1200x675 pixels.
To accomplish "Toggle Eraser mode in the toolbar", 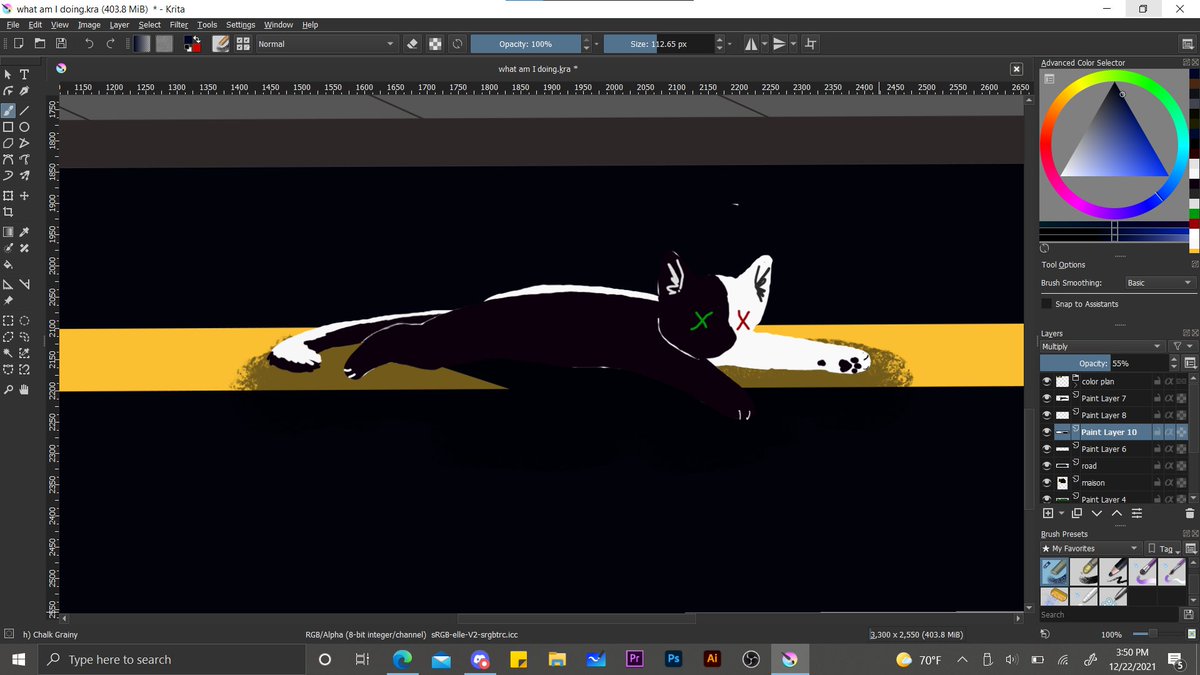I will point(411,44).
